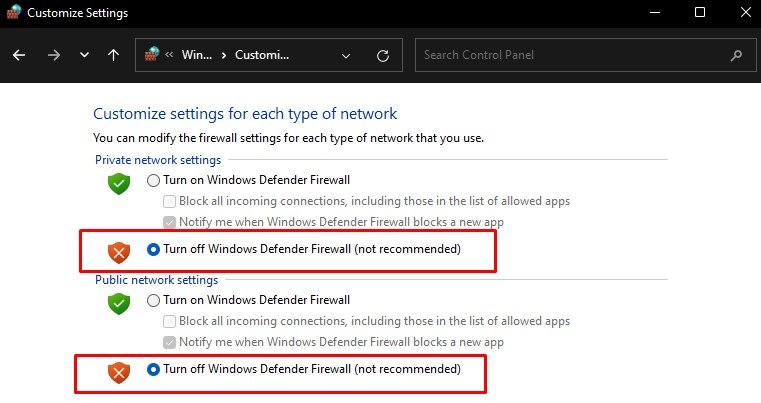761x403 pixels.
Task: Click orange shield icon in Public settings
Action: pos(119,373)
